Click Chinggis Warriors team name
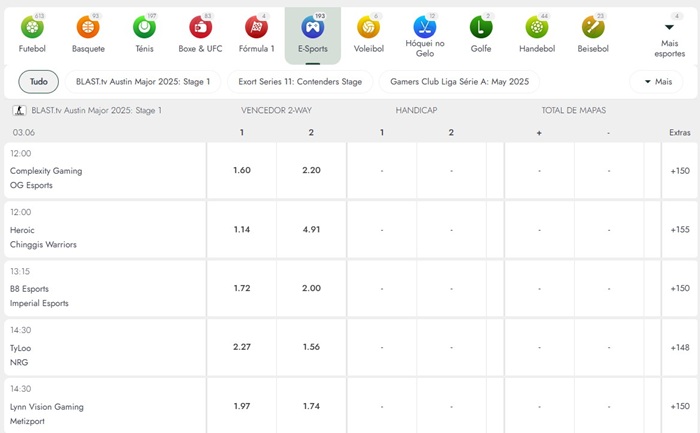This screenshot has width=700, height=433. pyautogui.click(x=43, y=245)
